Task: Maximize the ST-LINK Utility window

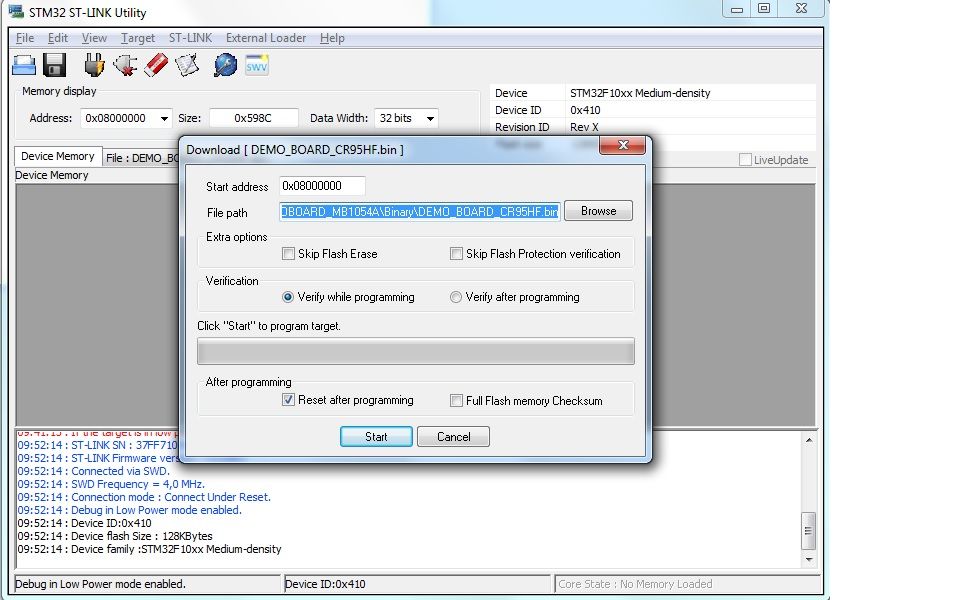Action: click(764, 9)
